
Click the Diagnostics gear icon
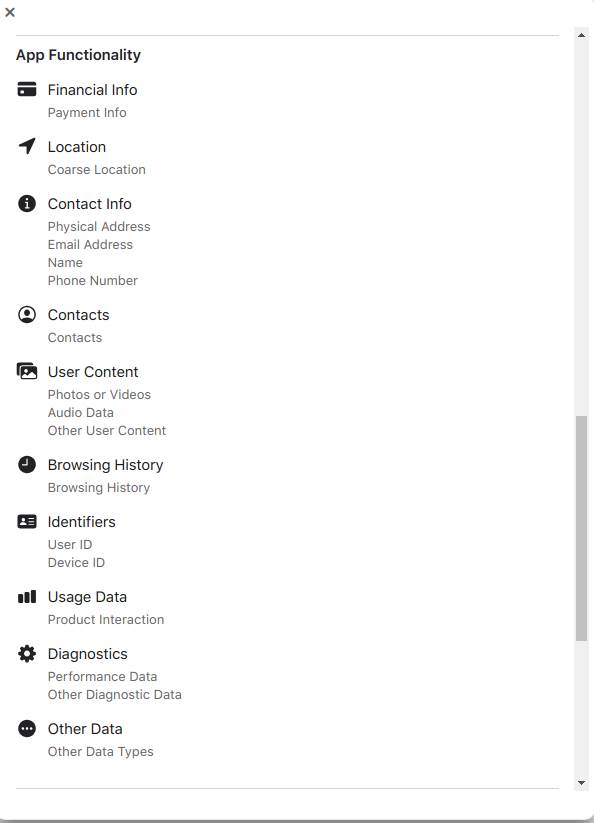pos(28,653)
